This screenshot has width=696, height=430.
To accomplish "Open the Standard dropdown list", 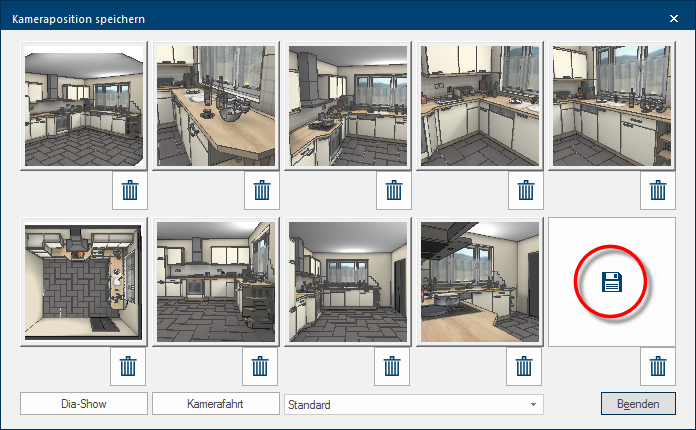I will pos(414,405).
